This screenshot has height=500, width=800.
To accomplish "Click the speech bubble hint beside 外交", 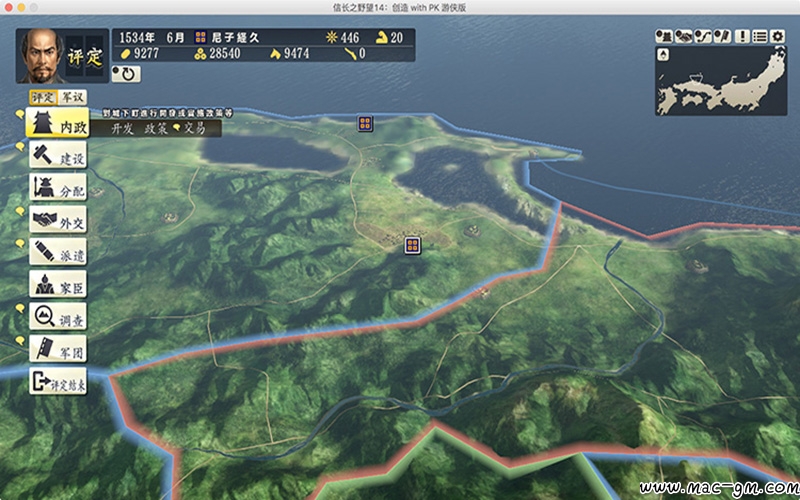I will (20, 211).
